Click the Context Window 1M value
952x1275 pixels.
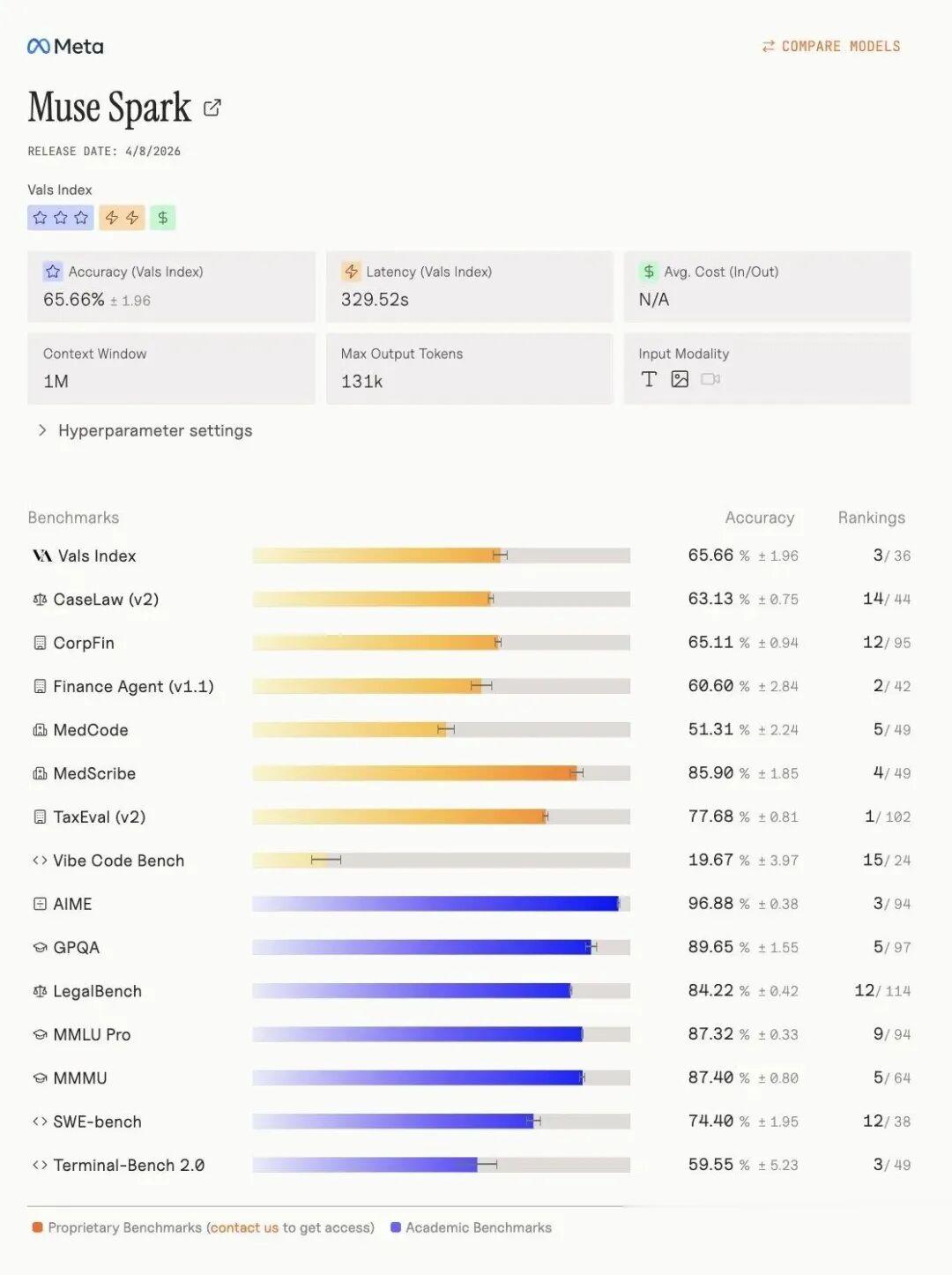click(56, 381)
